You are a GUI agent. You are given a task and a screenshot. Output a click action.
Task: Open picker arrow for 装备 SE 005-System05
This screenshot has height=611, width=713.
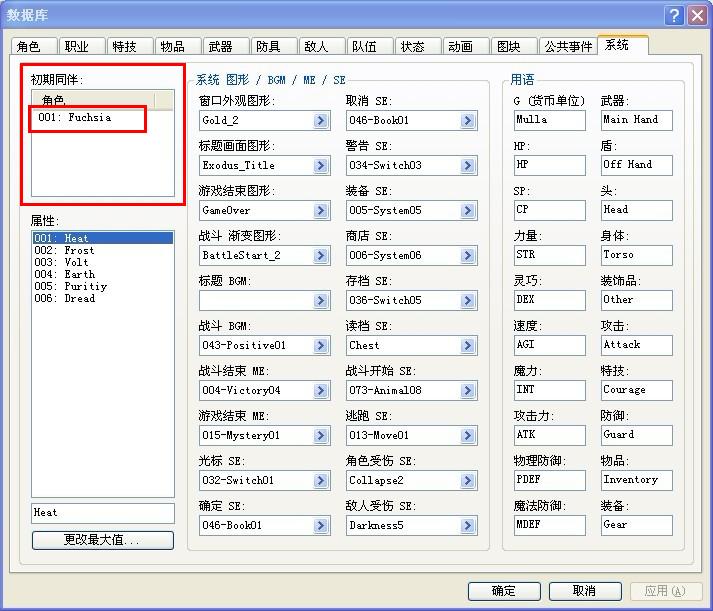tap(468, 210)
